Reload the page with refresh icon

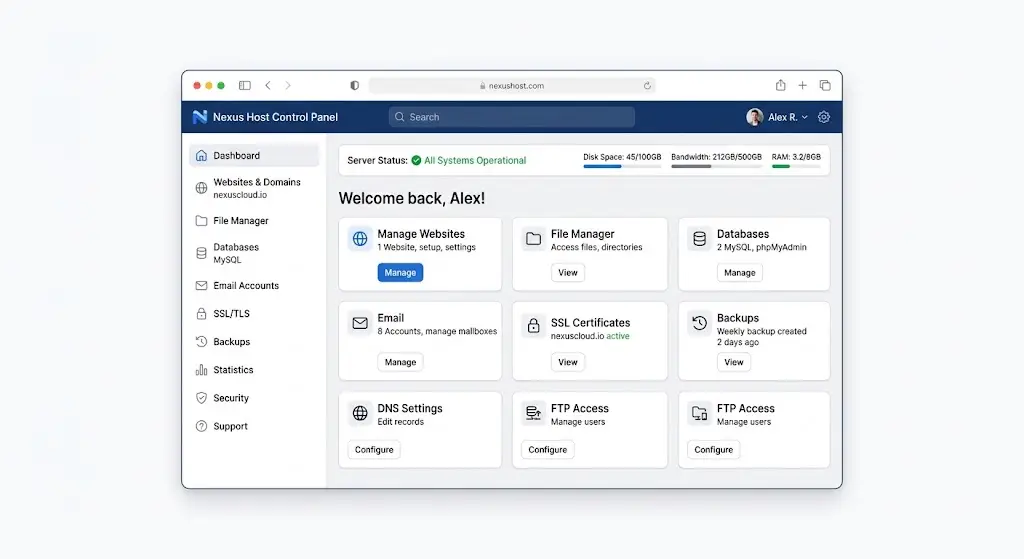(647, 86)
